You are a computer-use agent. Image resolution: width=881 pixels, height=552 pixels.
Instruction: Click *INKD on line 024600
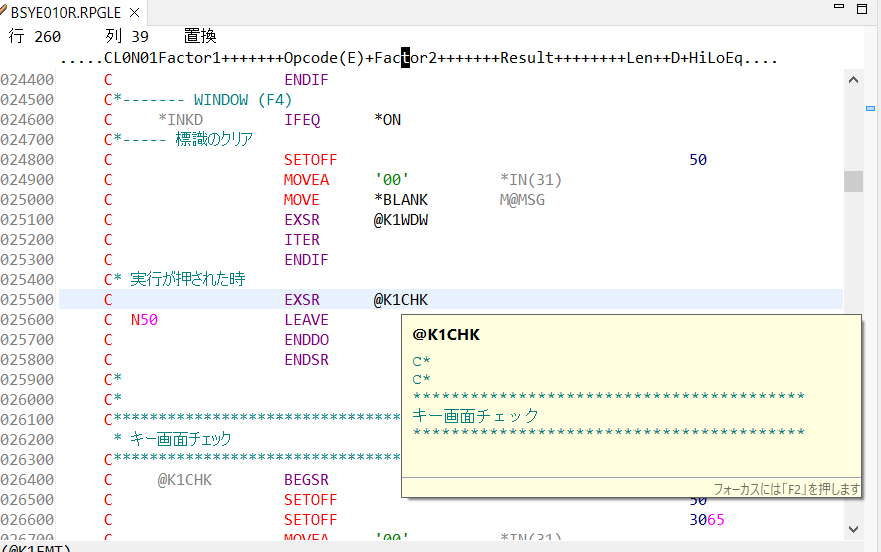[180, 120]
